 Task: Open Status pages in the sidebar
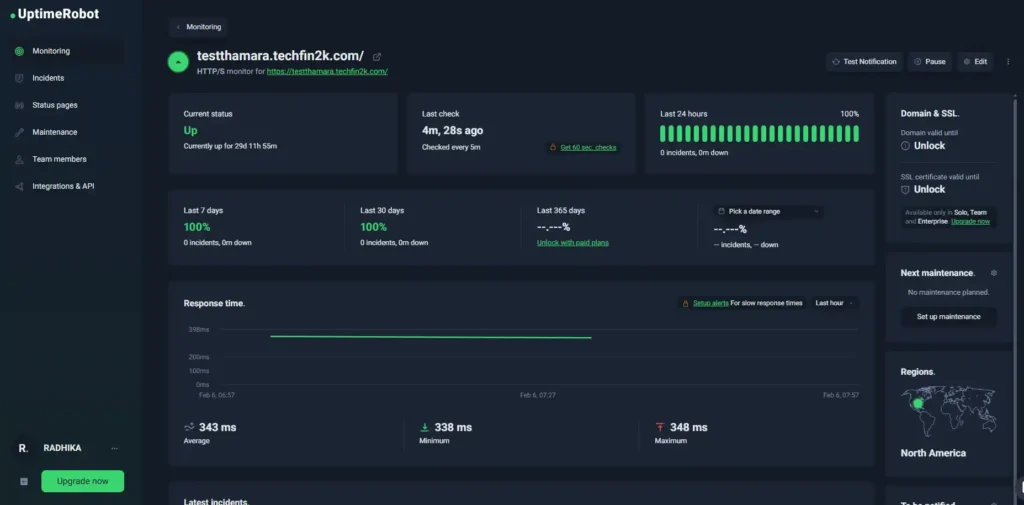(66, 105)
